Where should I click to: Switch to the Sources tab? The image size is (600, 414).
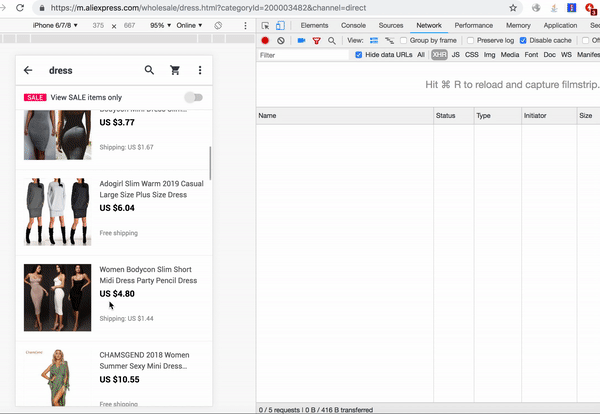click(x=391, y=26)
